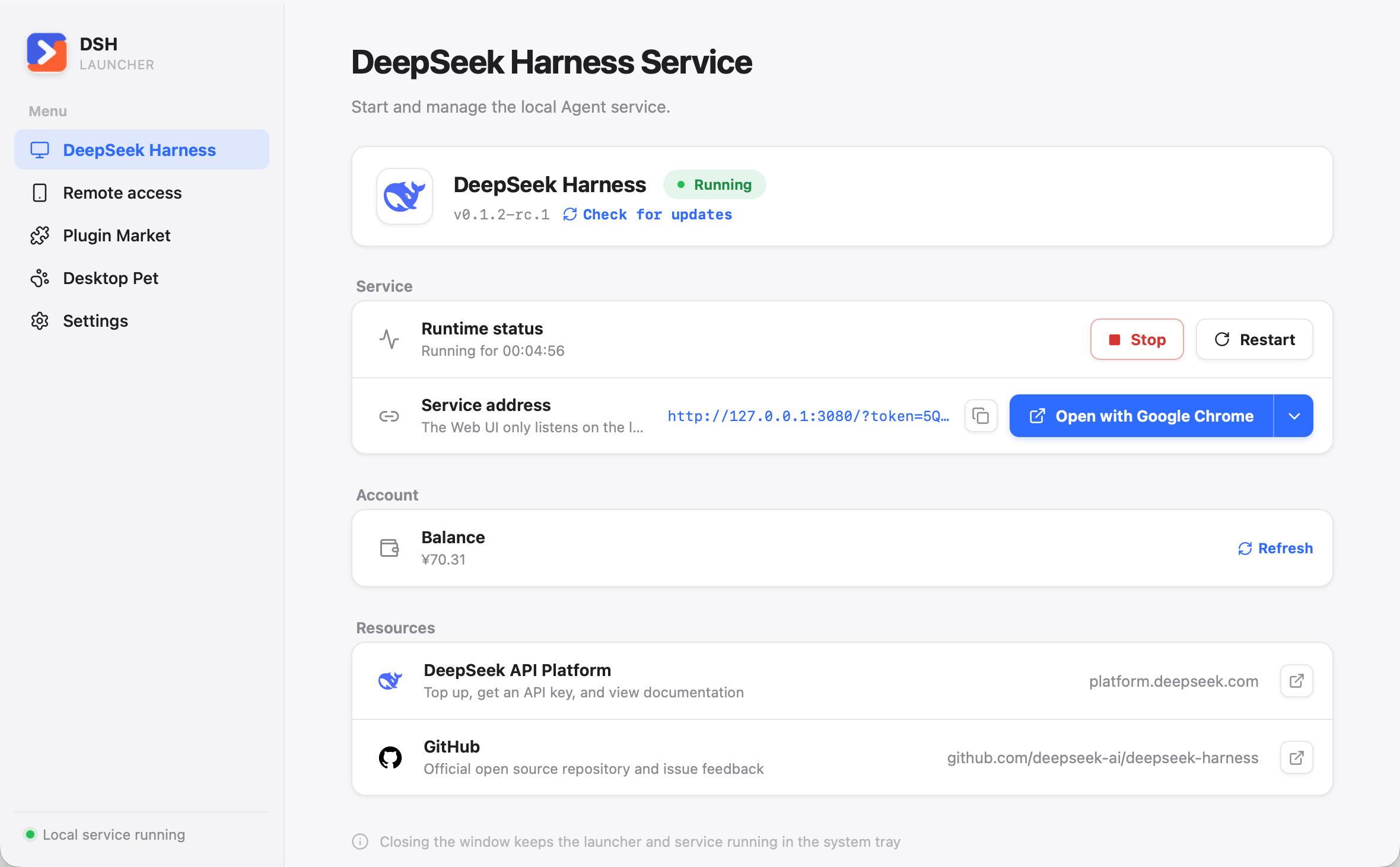Refresh the account balance
The image size is (1400, 867).
pyautogui.click(x=1275, y=549)
